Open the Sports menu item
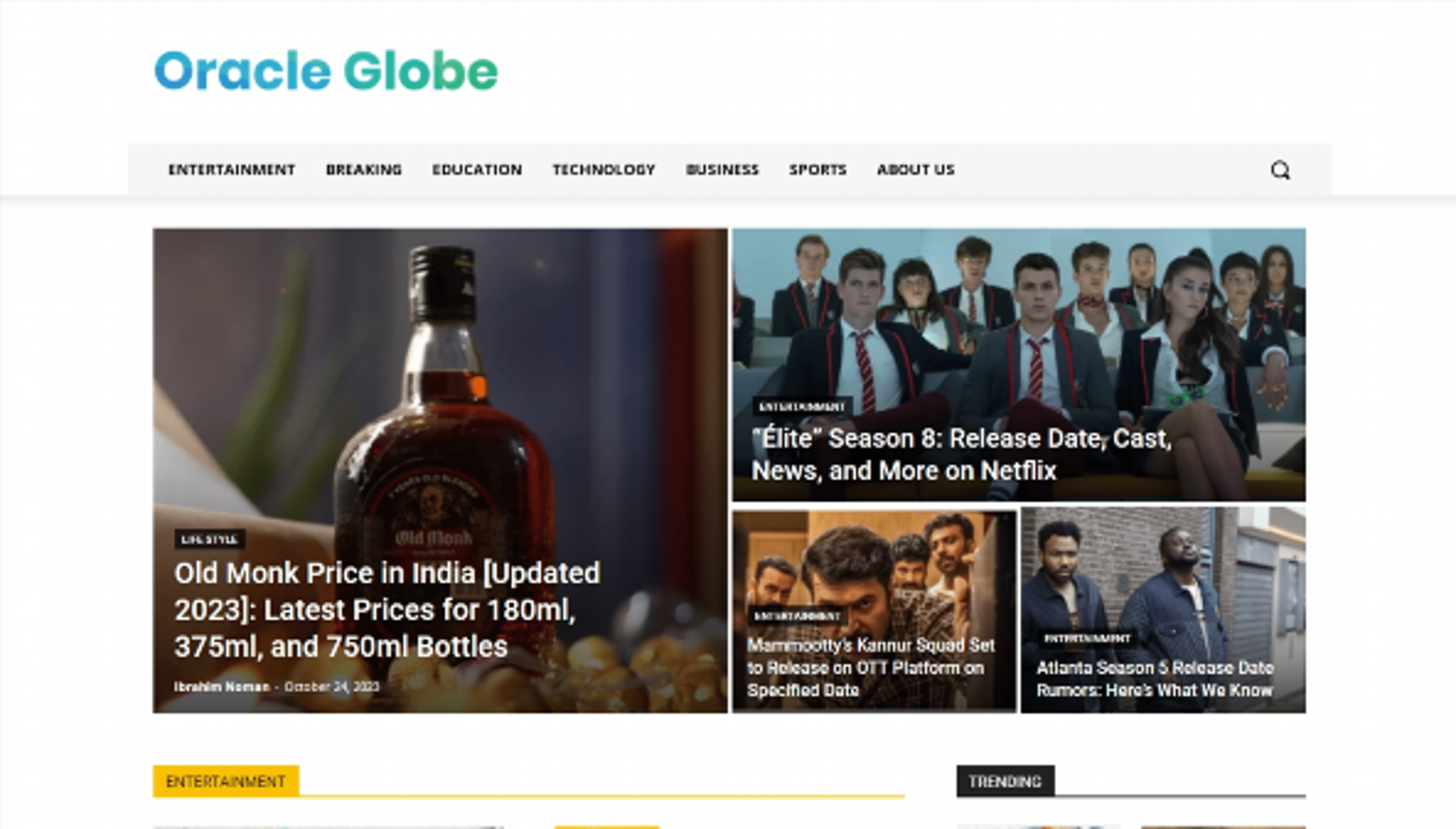The height and width of the screenshot is (829, 1456). [817, 170]
